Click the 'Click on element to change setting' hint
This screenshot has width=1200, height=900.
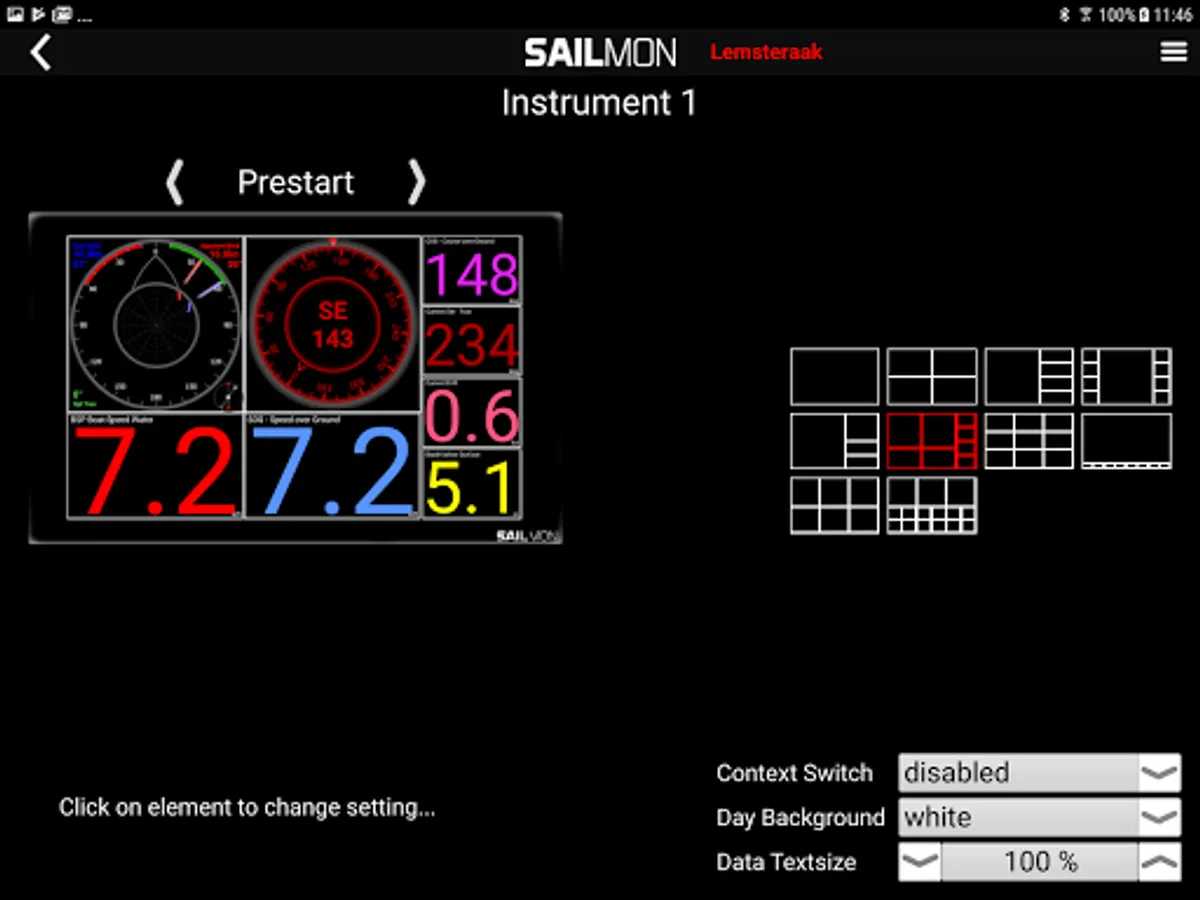click(x=247, y=807)
